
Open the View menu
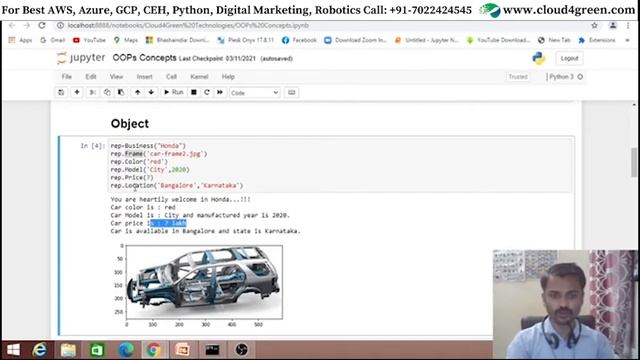click(x=116, y=77)
